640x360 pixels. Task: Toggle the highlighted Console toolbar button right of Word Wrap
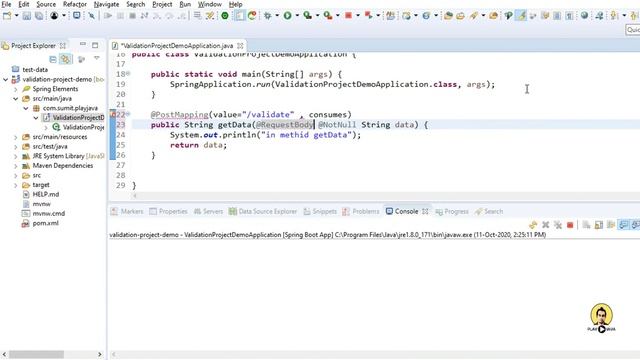624,225
